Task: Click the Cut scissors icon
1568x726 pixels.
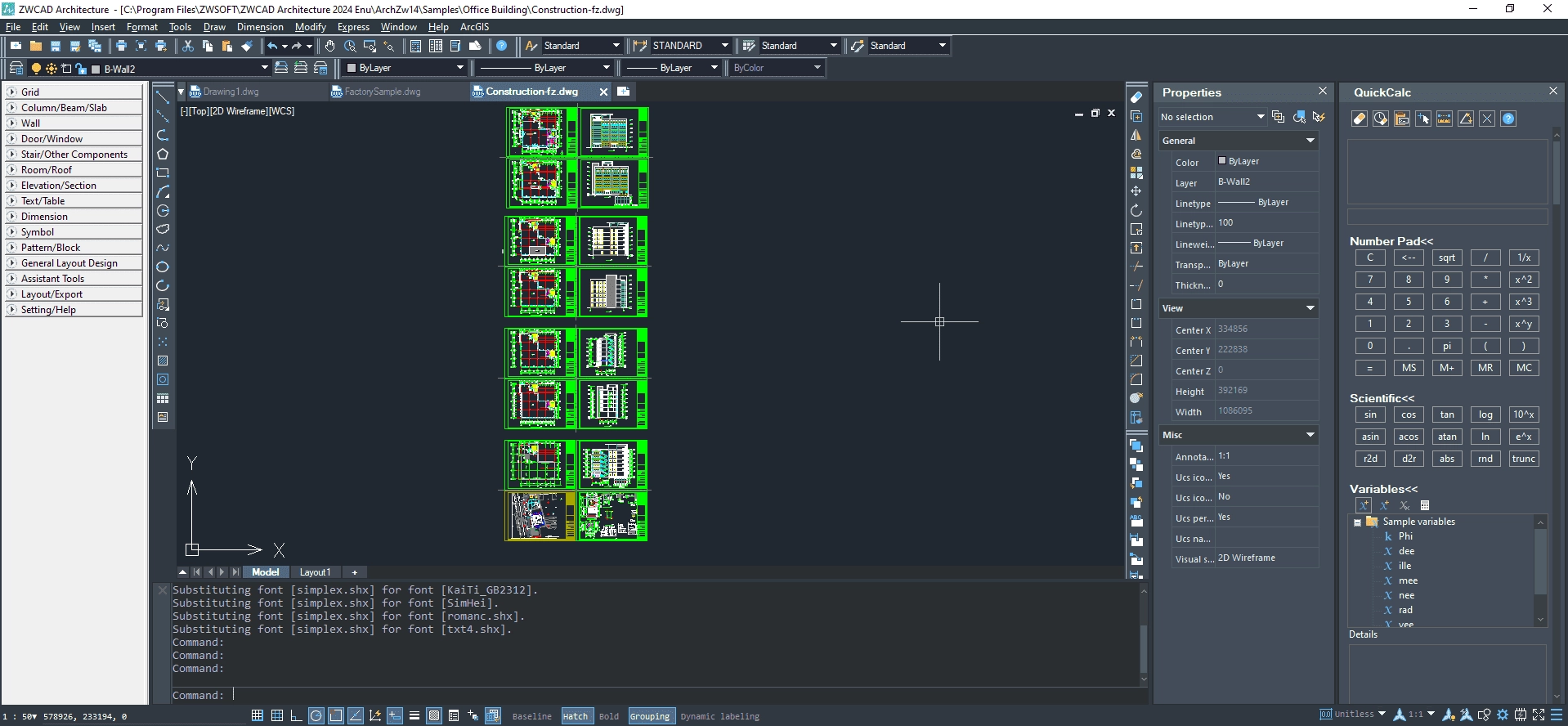Action: point(188,46)
